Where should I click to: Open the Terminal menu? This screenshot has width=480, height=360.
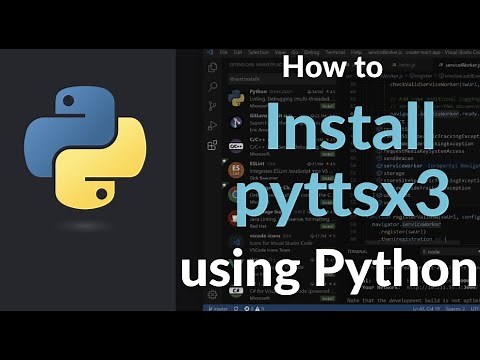point(335,52)
